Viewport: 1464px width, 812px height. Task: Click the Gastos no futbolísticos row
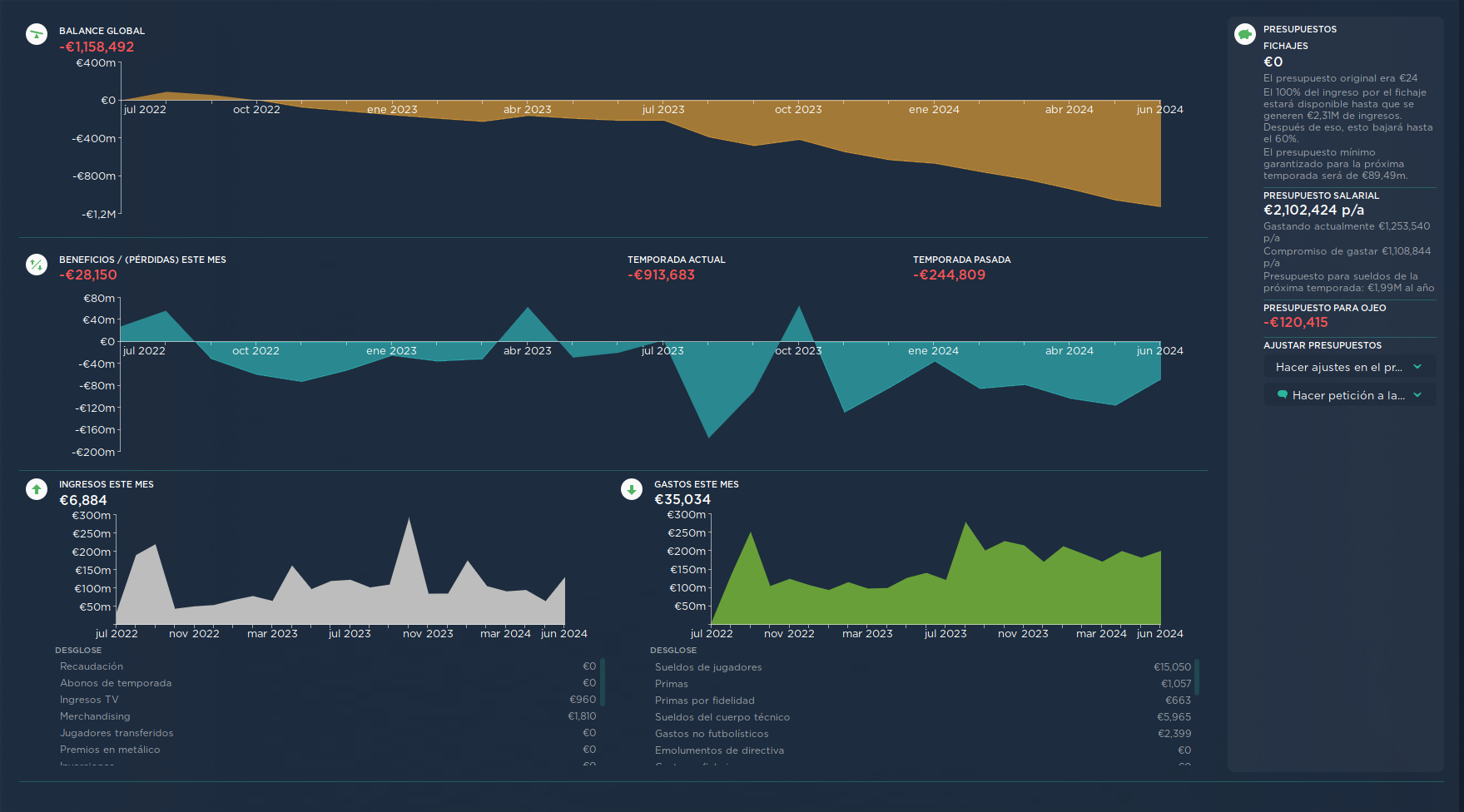click(x=923, y=734)
